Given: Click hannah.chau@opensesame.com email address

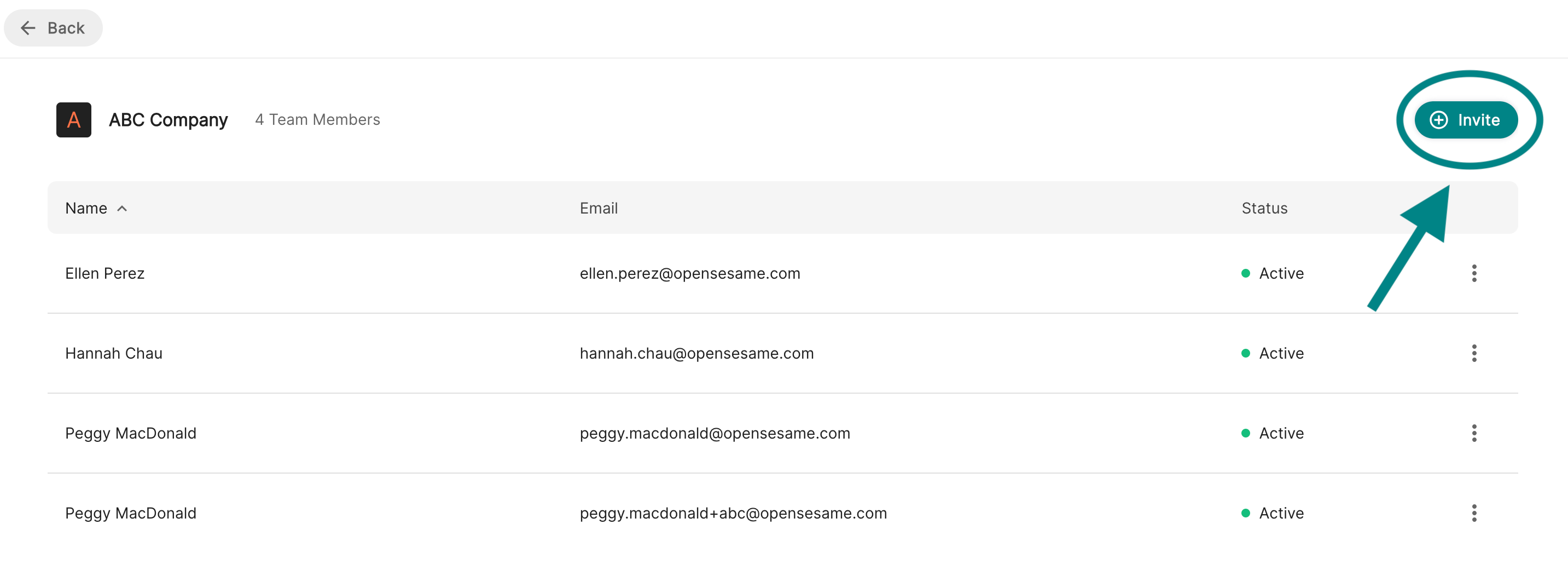Looking at the screenshot, I should point(696,353).
